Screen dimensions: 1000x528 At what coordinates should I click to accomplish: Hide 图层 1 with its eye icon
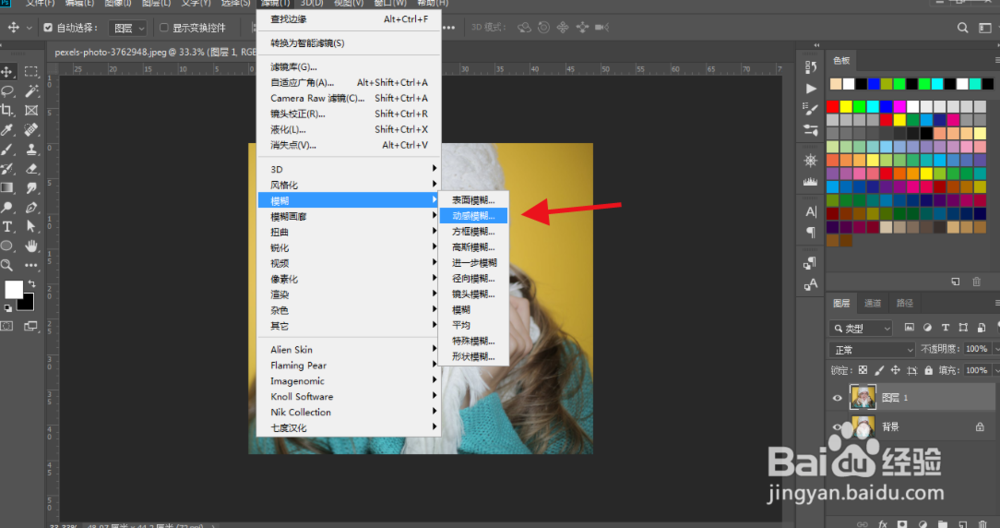837,398
